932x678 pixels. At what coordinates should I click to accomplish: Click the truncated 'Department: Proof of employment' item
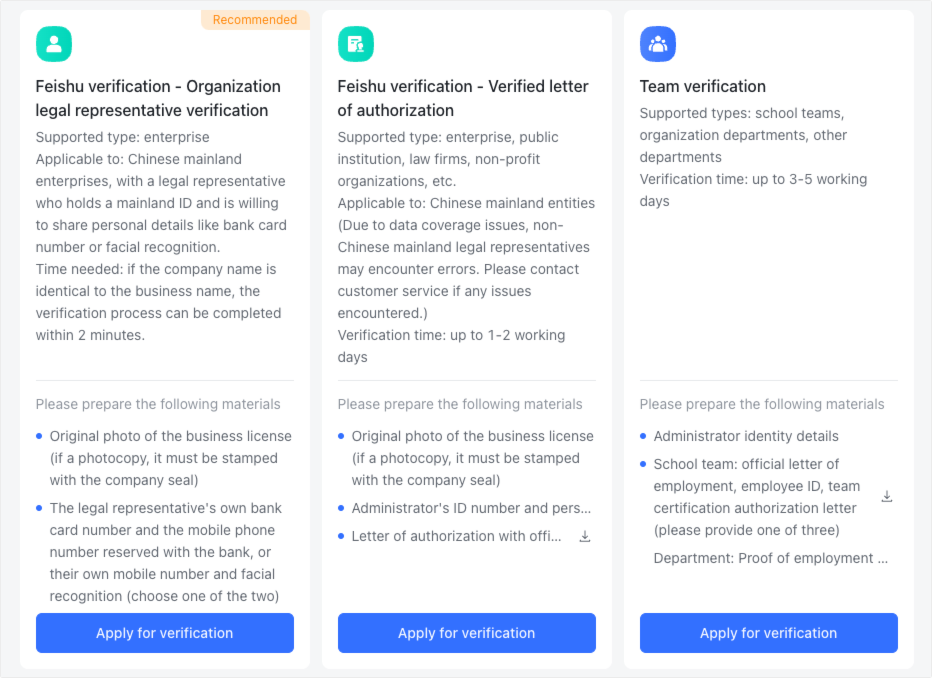(770, 558)
